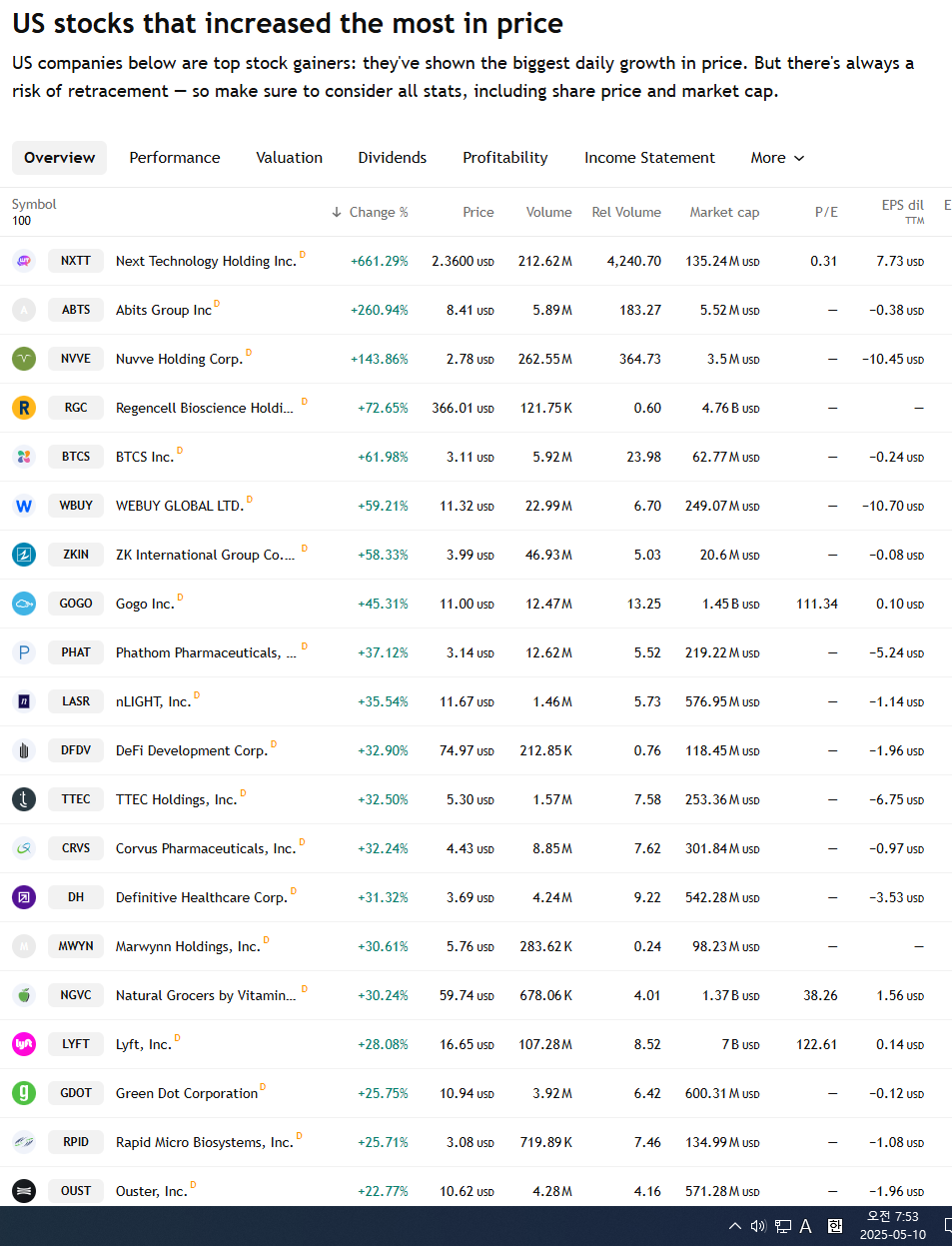Open the Dividends tab
Image resolution: width=952 pixels, height=1246 pixels.
click(393, 158)
